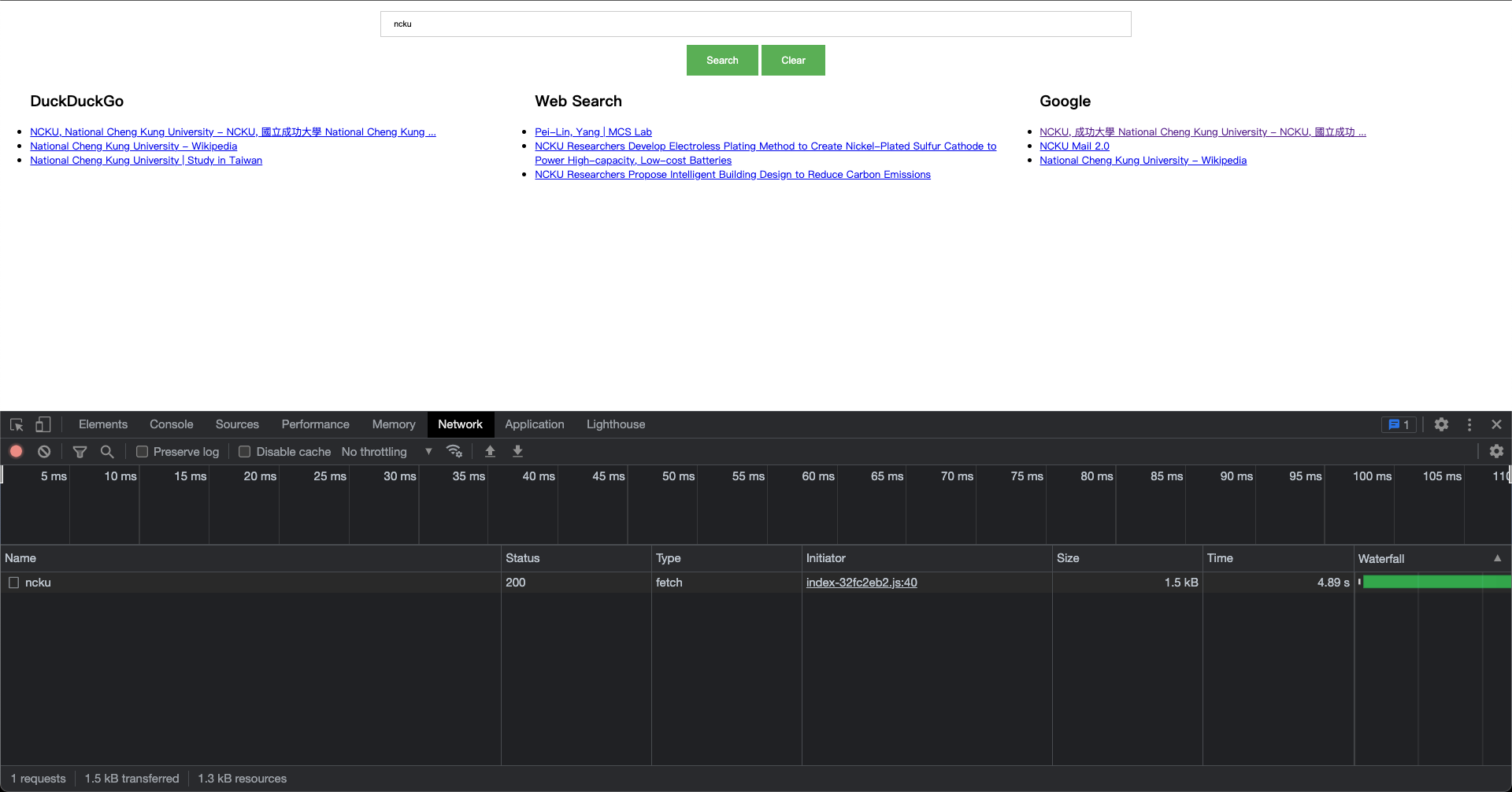The image size is (1512, 792).
Task: Stop recording the network log
Action: click(x=17, y=451)
